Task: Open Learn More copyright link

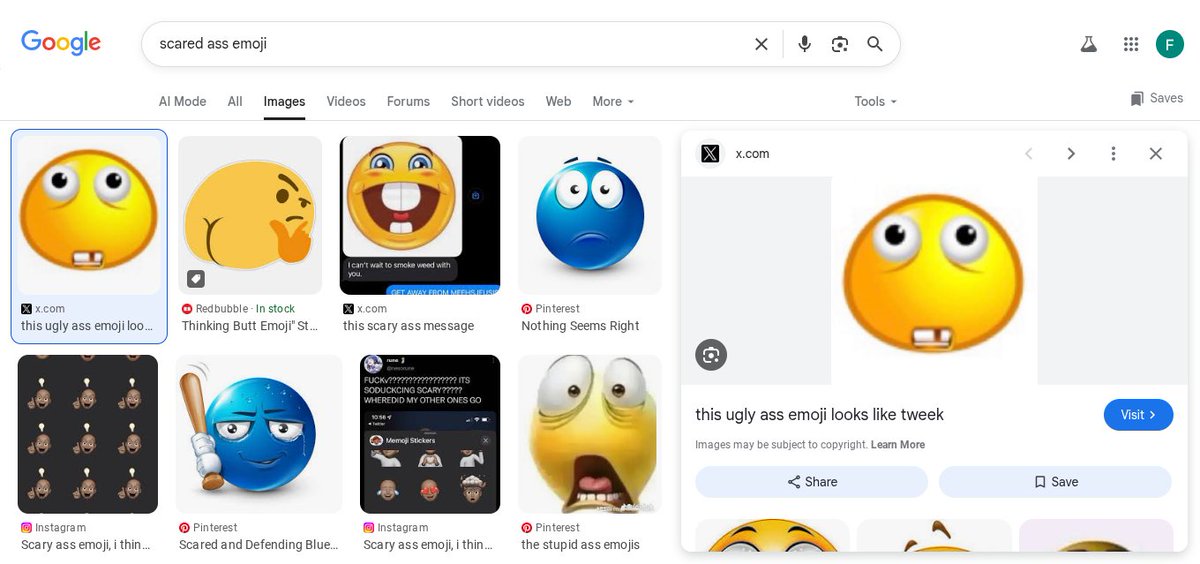Action: coord(898,445)
